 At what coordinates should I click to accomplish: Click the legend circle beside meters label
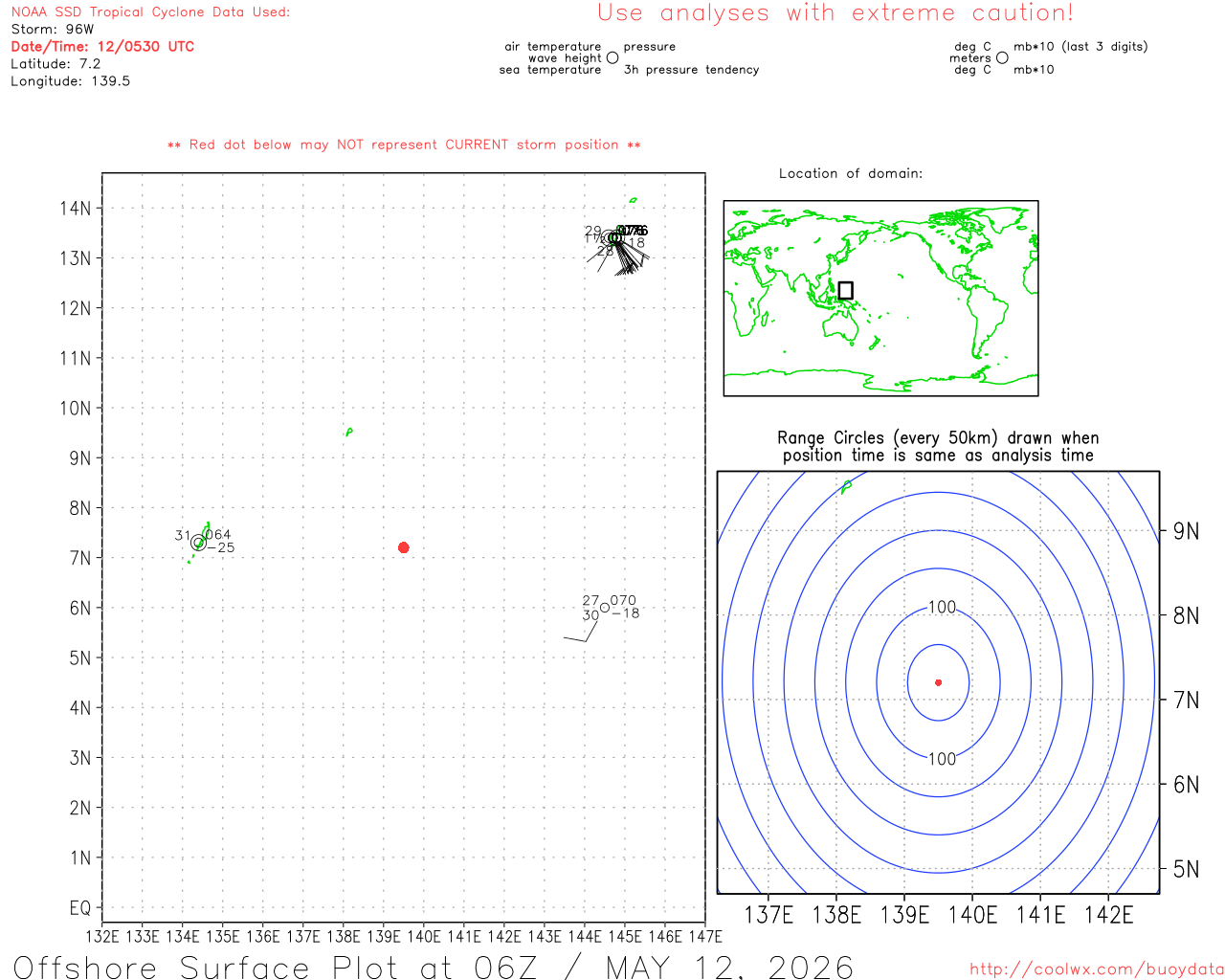tap(1002, 57)
